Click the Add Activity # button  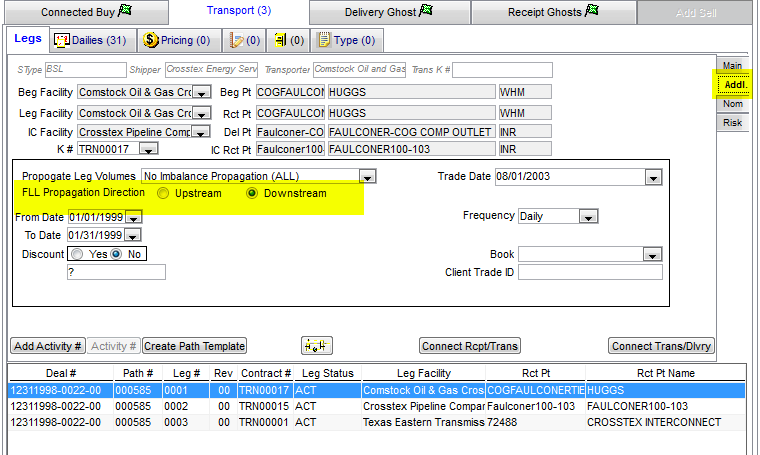click(x=47, y=346)
